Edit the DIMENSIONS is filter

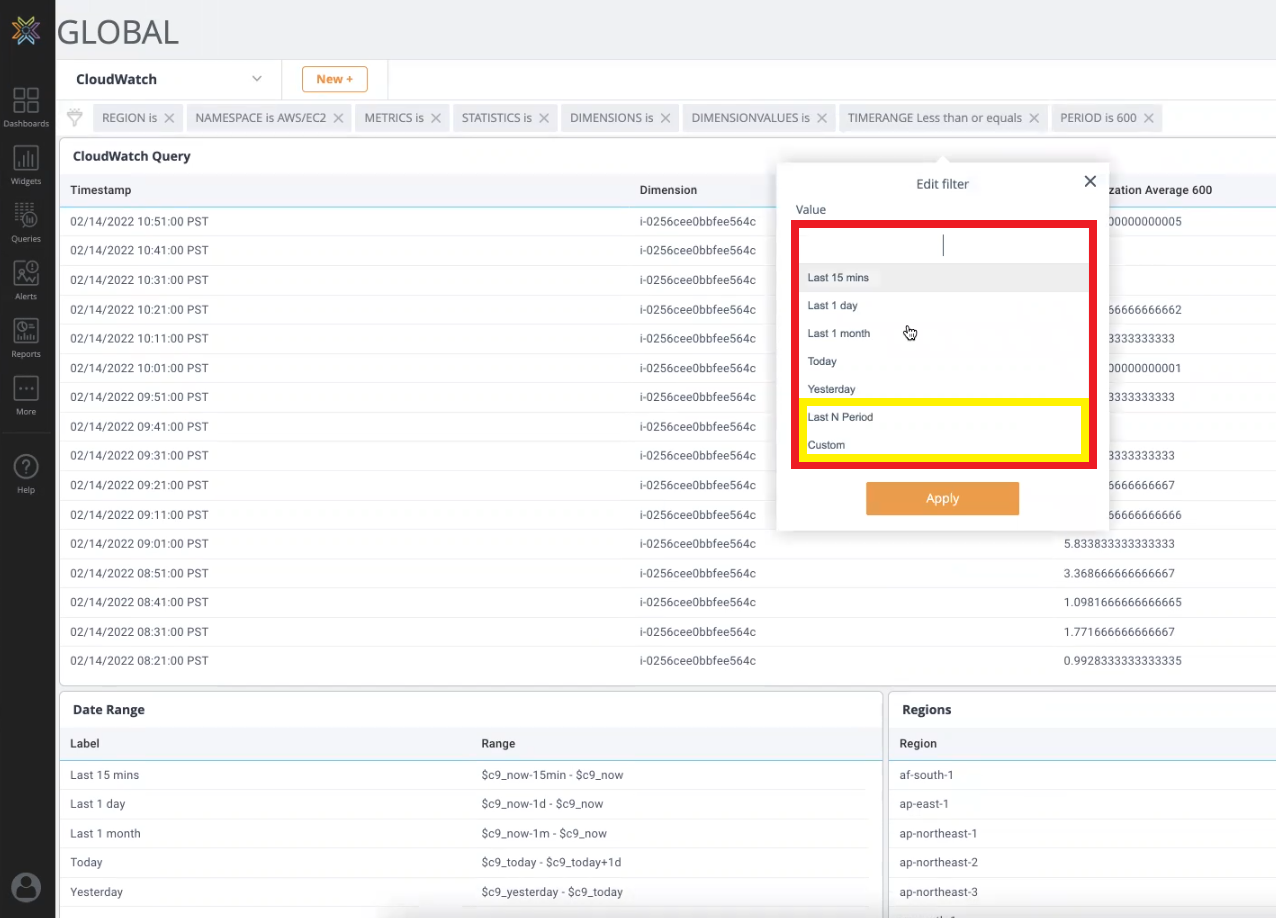point(612,118)
